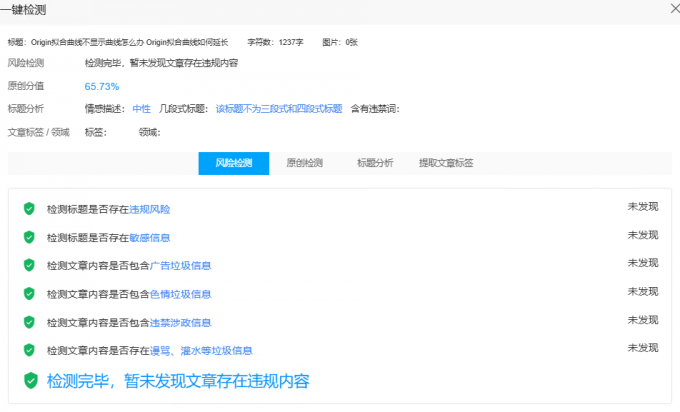This screenshot has width=680, height=412.
Task: Open the 标题分析 tab
Action: tap(375, 163)
